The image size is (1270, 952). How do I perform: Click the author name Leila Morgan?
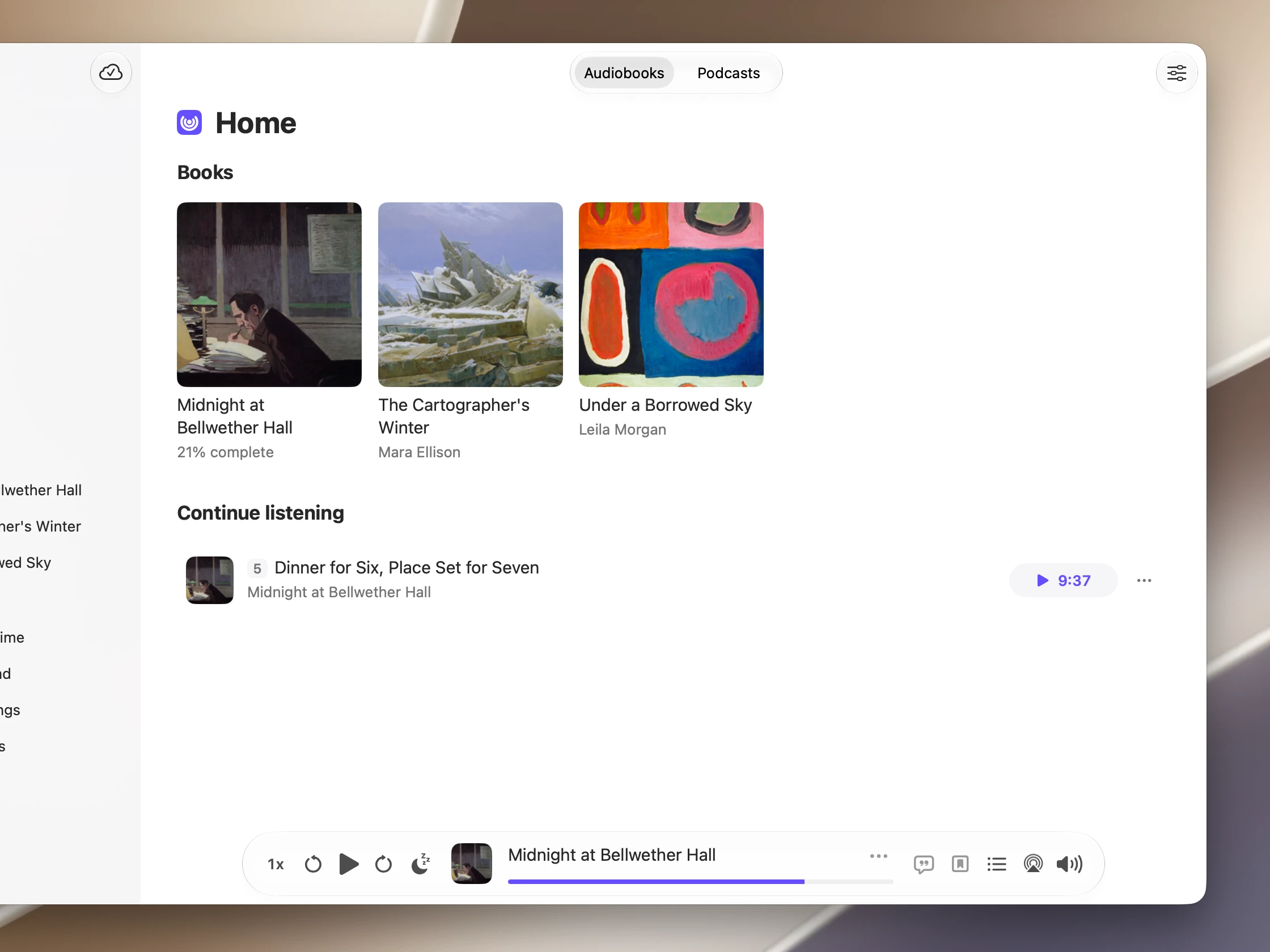[623, 429]
